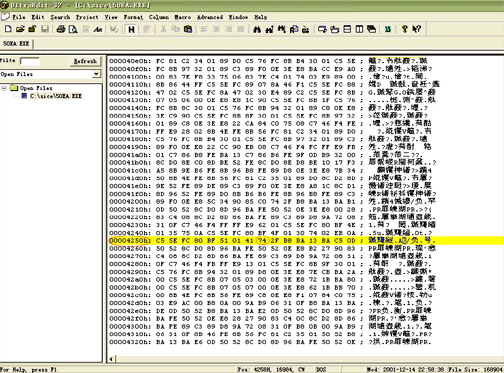Open the Format menu
The image size is (504, 373).
click(133, 17)
